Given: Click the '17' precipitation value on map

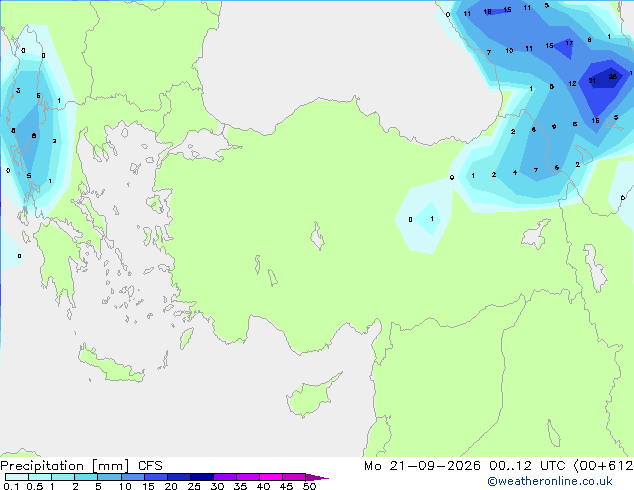Looking at the screenshot, I should [569, 43].
